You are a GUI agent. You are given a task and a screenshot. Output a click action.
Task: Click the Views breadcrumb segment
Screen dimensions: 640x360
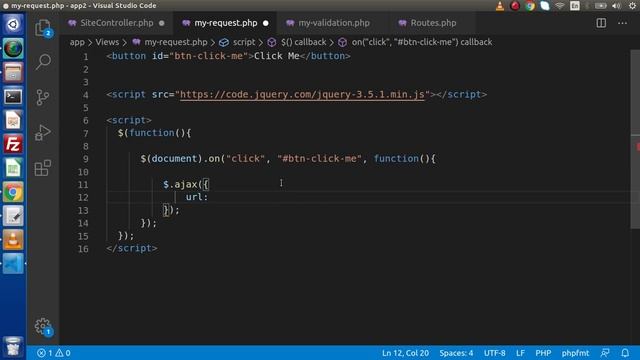pyautogui.click(x=107, y=42)
